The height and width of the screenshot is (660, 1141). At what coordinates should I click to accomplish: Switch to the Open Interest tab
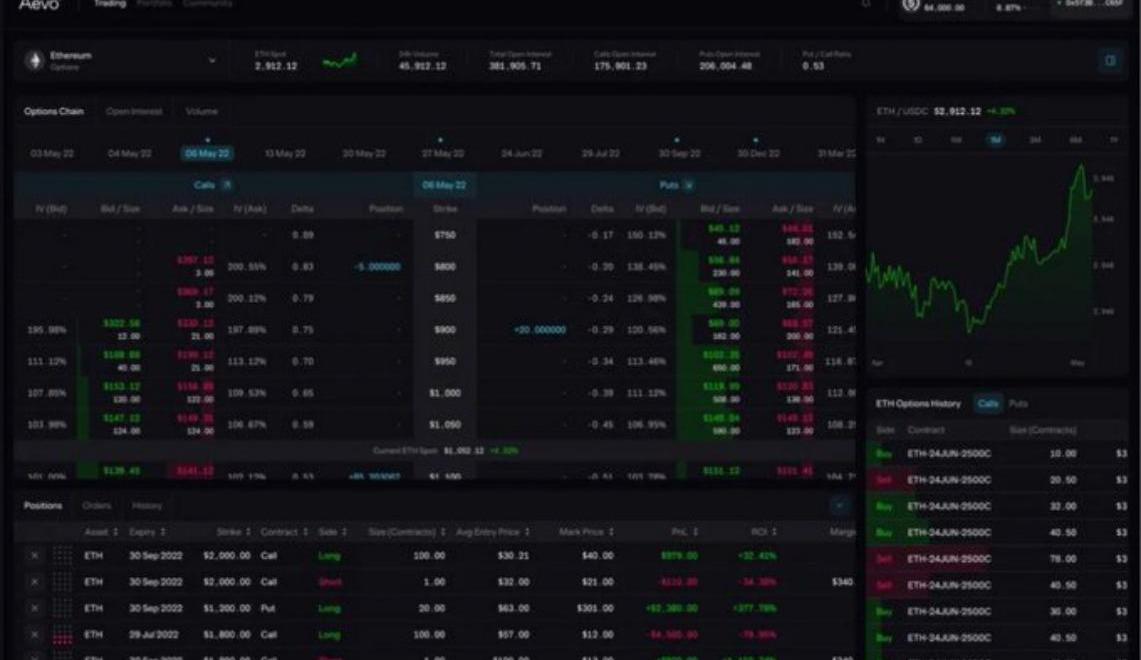point(130,111)
